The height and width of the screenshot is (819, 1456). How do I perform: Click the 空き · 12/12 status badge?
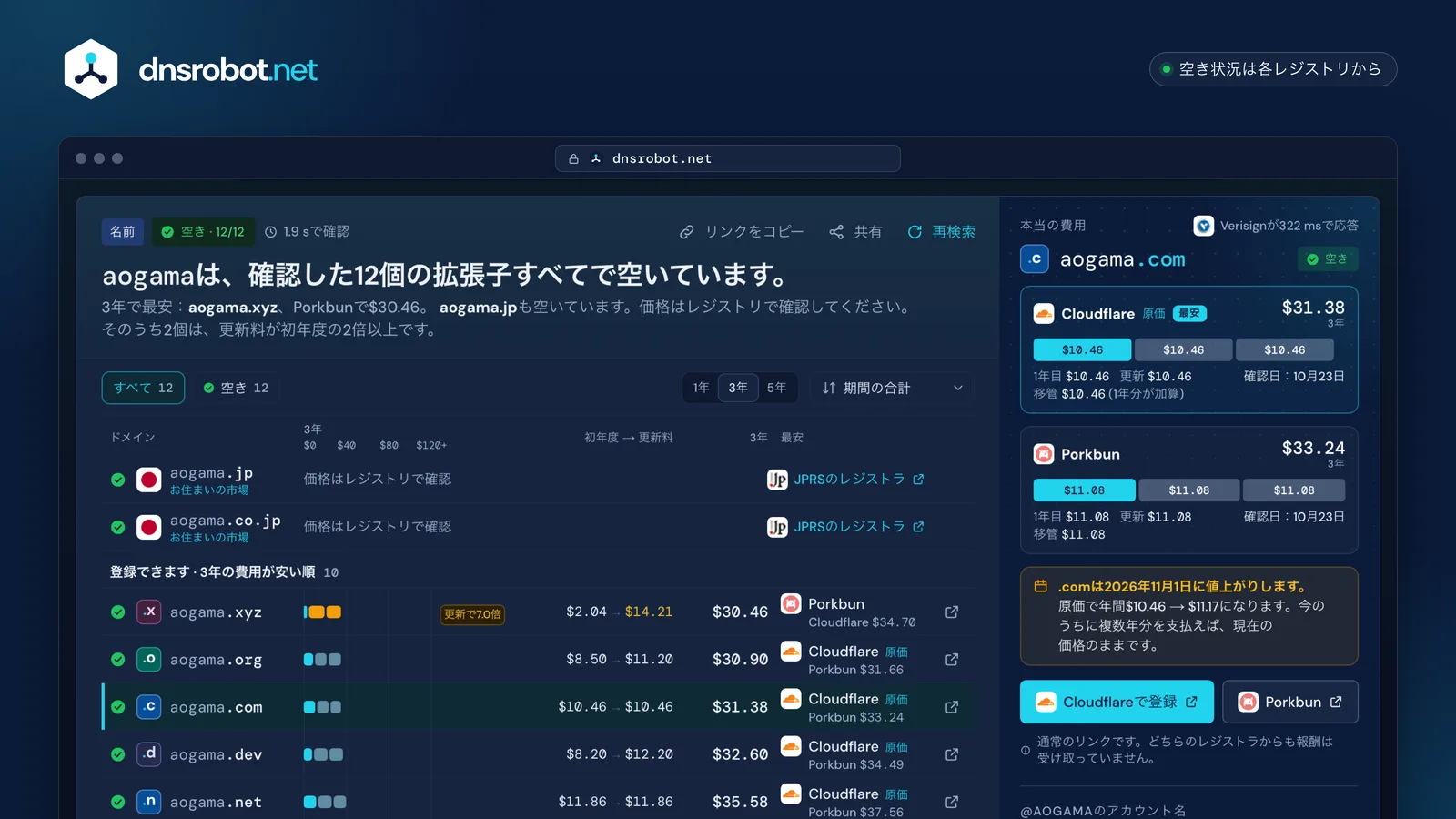(x=203, y=232)
